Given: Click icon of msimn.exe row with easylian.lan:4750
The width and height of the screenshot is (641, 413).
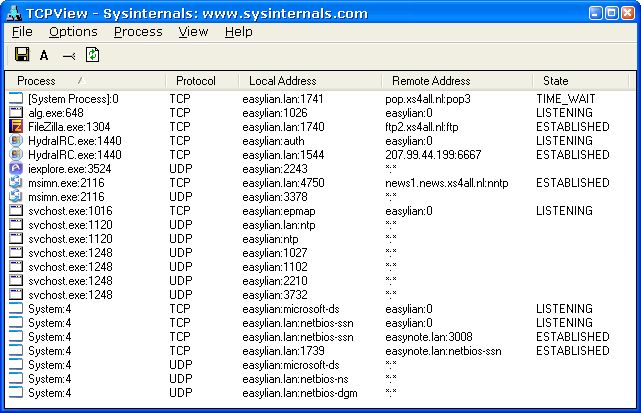Looking at the screenshot, I should 16,182.
